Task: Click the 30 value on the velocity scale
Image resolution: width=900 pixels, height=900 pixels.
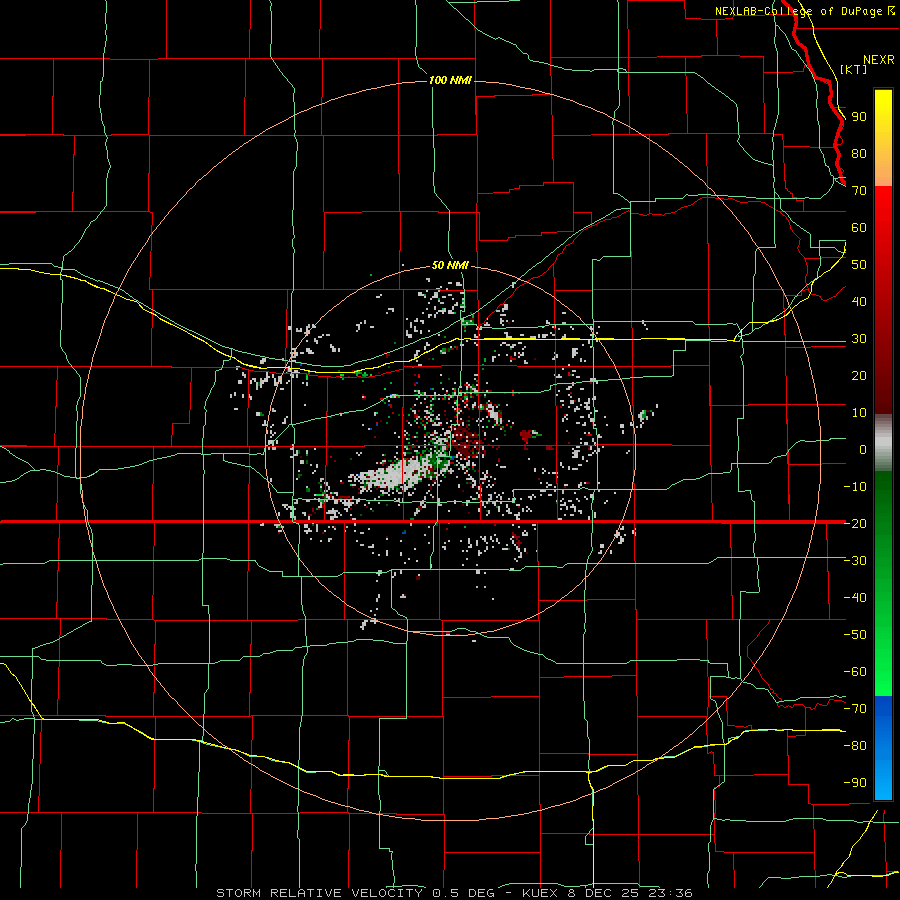Action: tap(859, 339)
